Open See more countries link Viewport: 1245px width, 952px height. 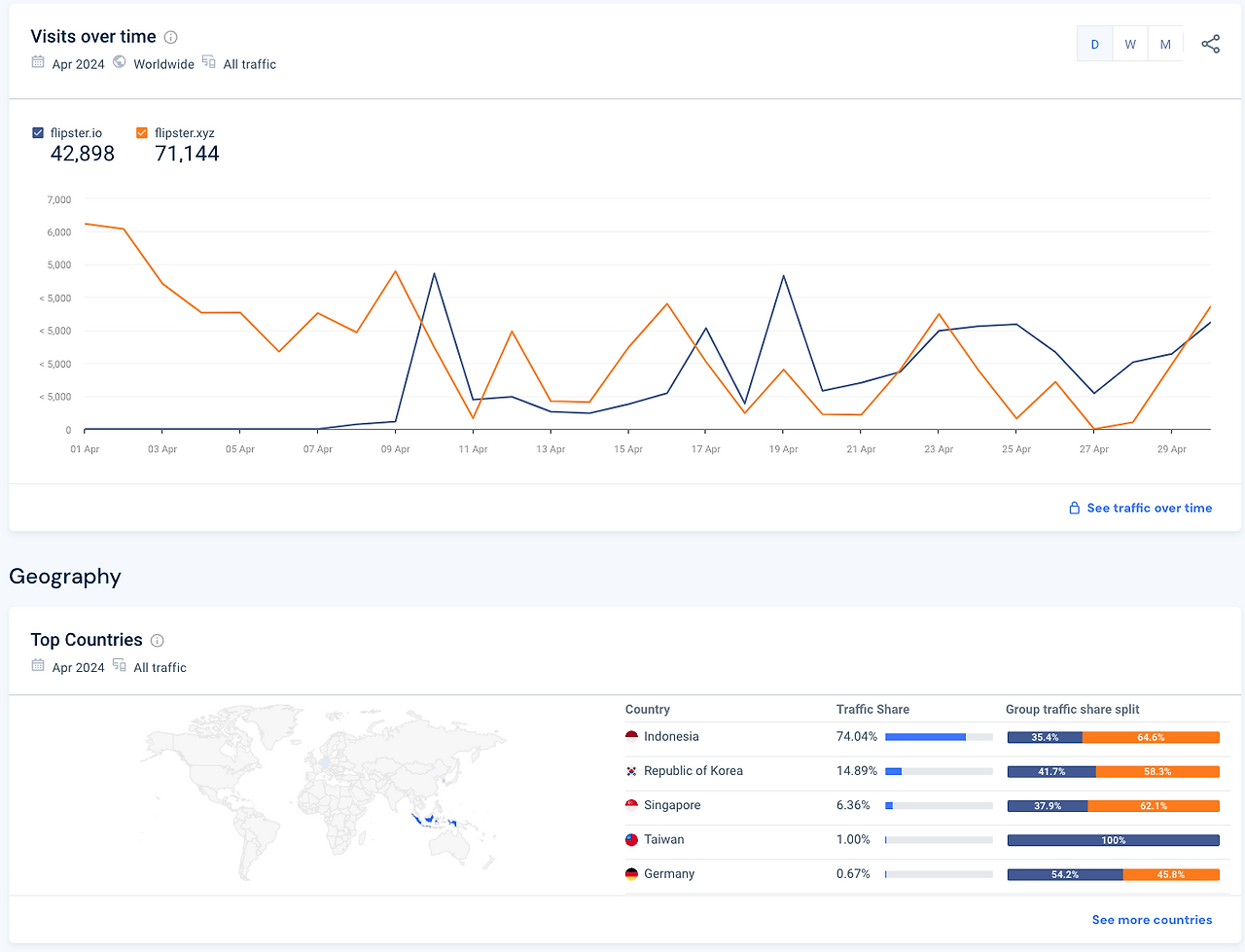(1152, 920)
